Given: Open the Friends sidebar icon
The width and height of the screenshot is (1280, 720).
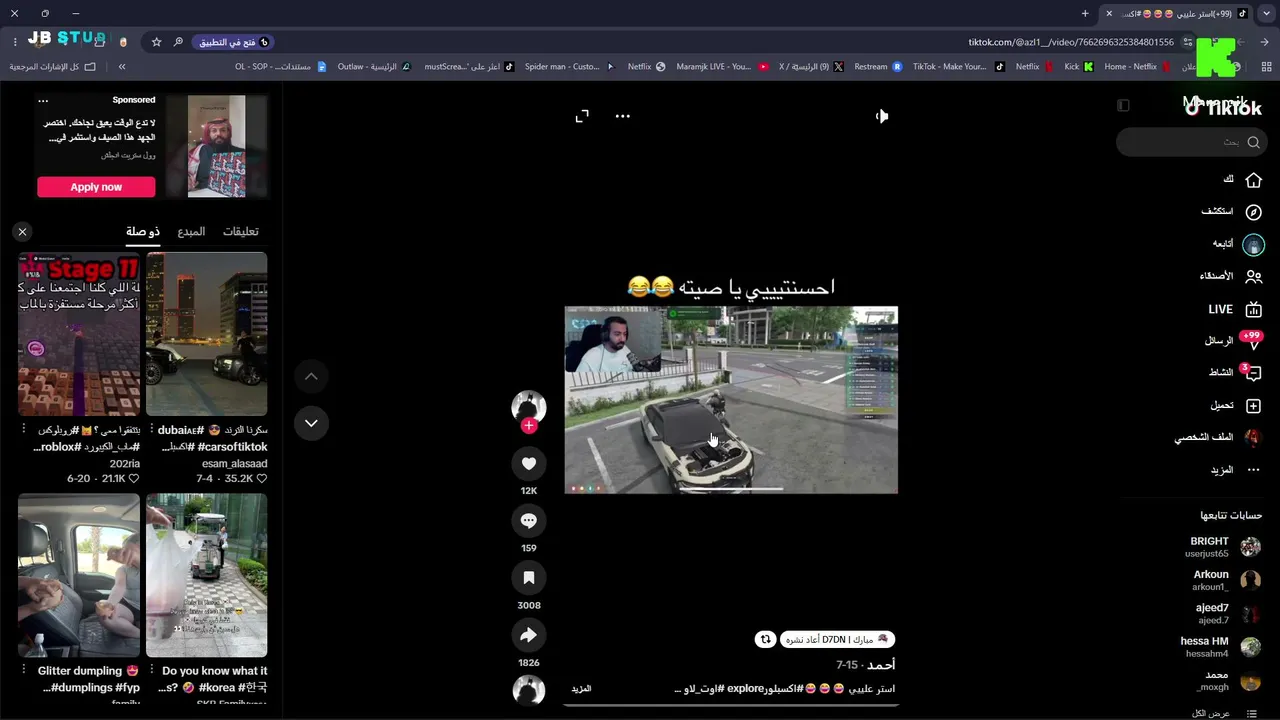Looking at the screenshot, I should [x=1253, y=276].
